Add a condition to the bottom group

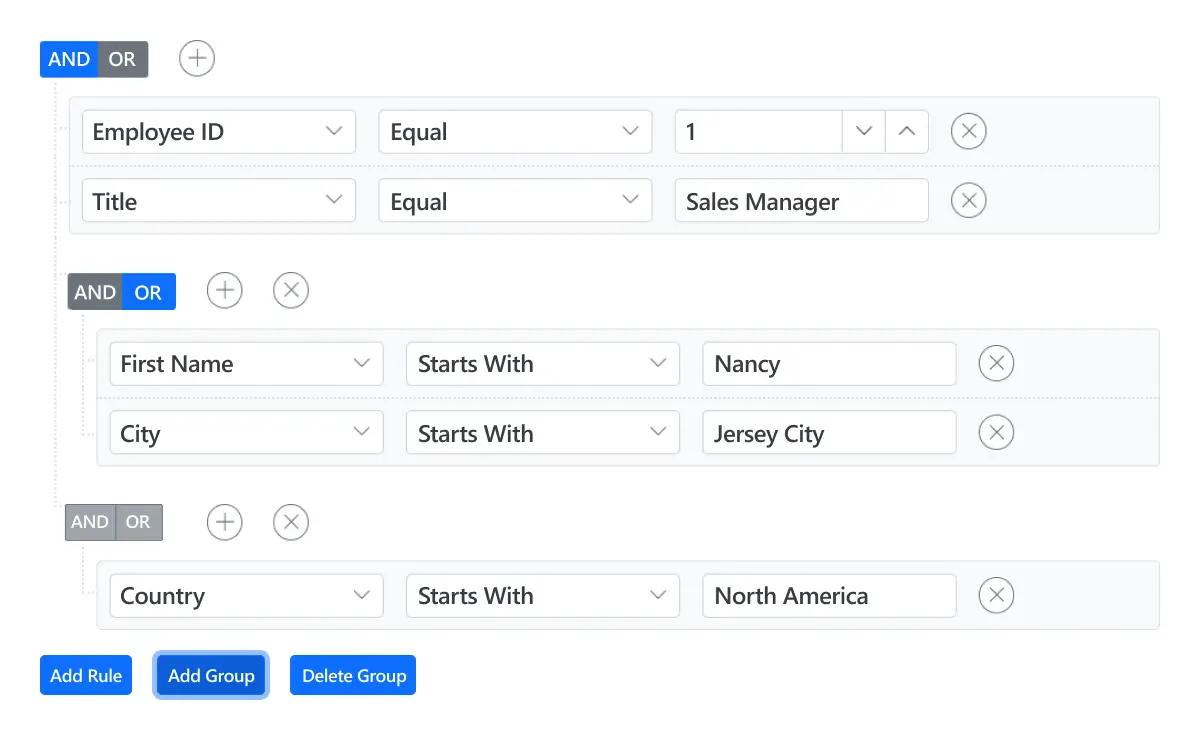click(224, 522)
